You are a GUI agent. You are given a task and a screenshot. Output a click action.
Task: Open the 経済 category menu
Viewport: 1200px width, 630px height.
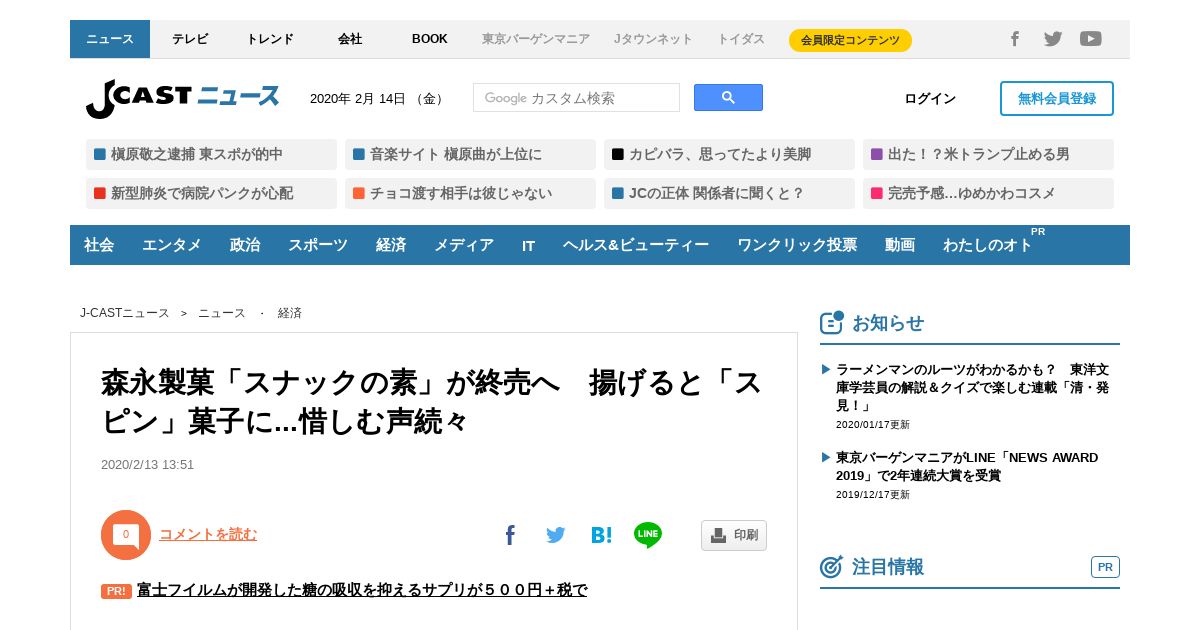click(x=391, y=245)
